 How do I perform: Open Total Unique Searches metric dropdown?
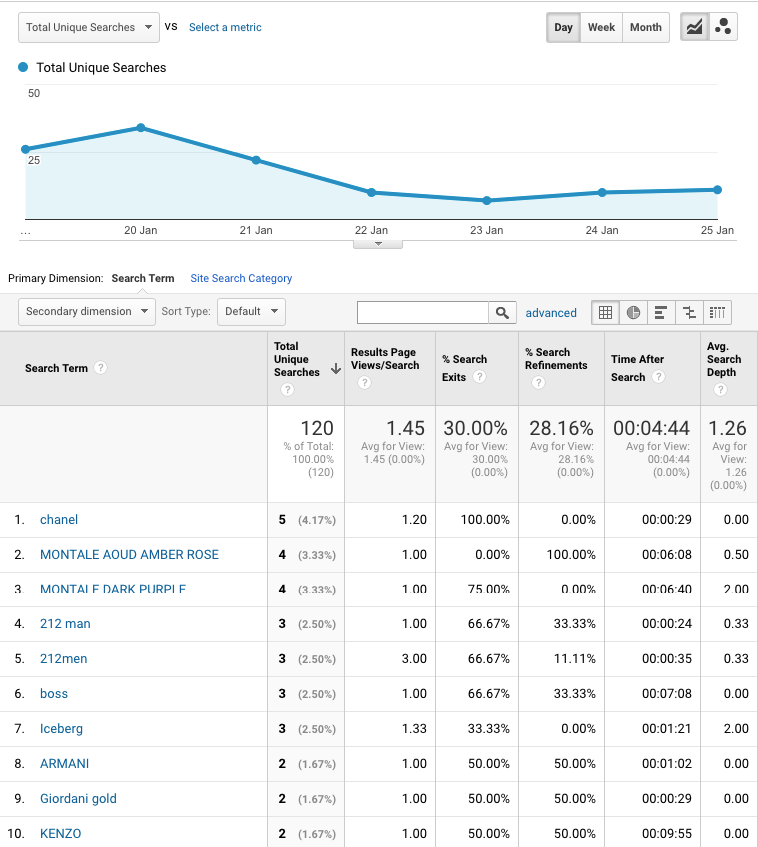click(89, 28)
